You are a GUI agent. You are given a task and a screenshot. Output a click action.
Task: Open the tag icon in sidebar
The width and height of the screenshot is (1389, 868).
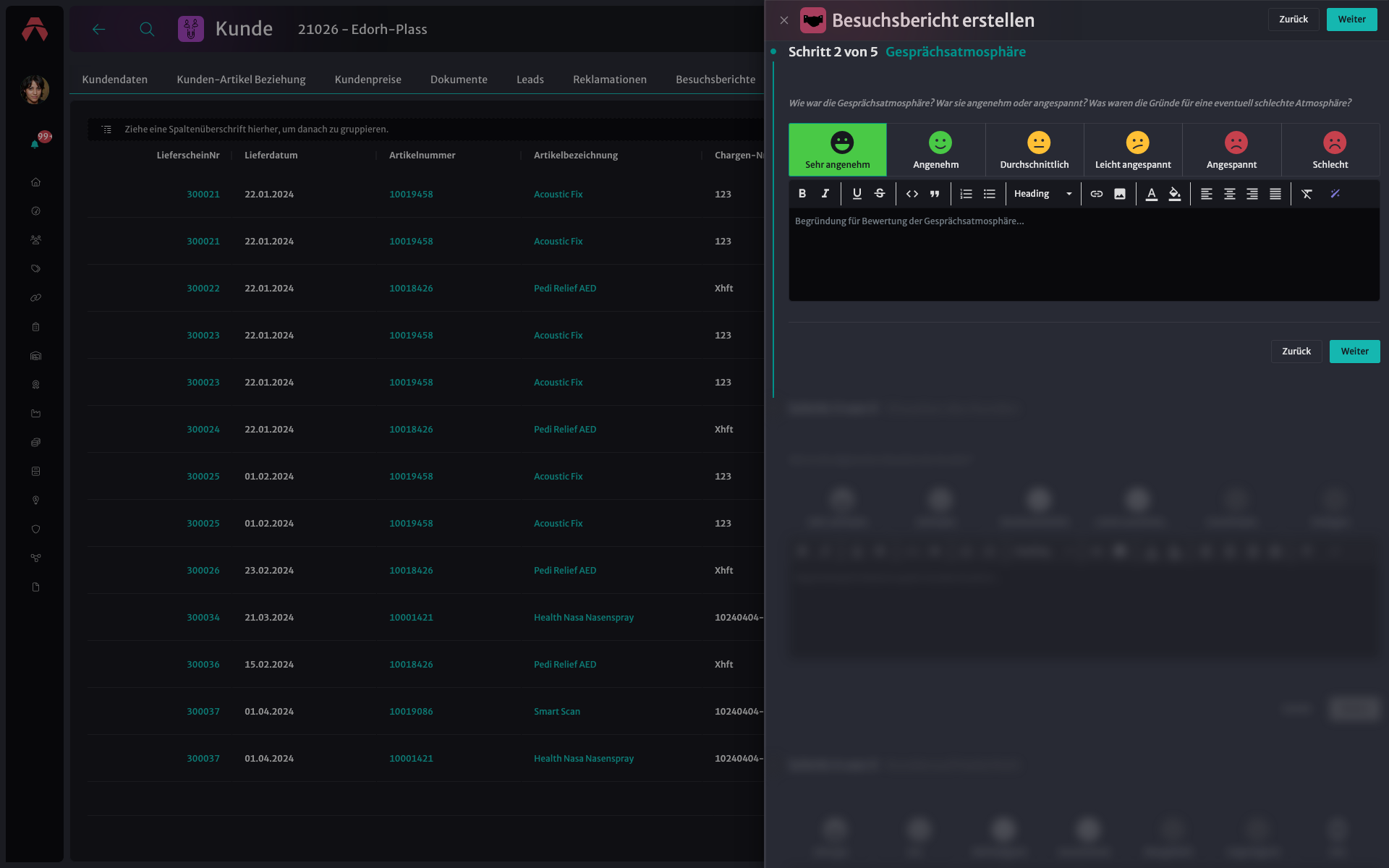coord(35,268)
